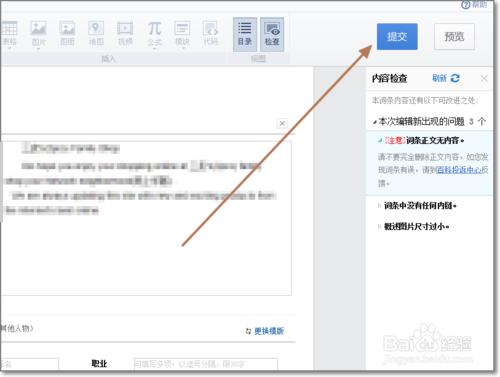500x377 pixels.
Task: Close the 内容检查 panel
Action: pos(484,78)
